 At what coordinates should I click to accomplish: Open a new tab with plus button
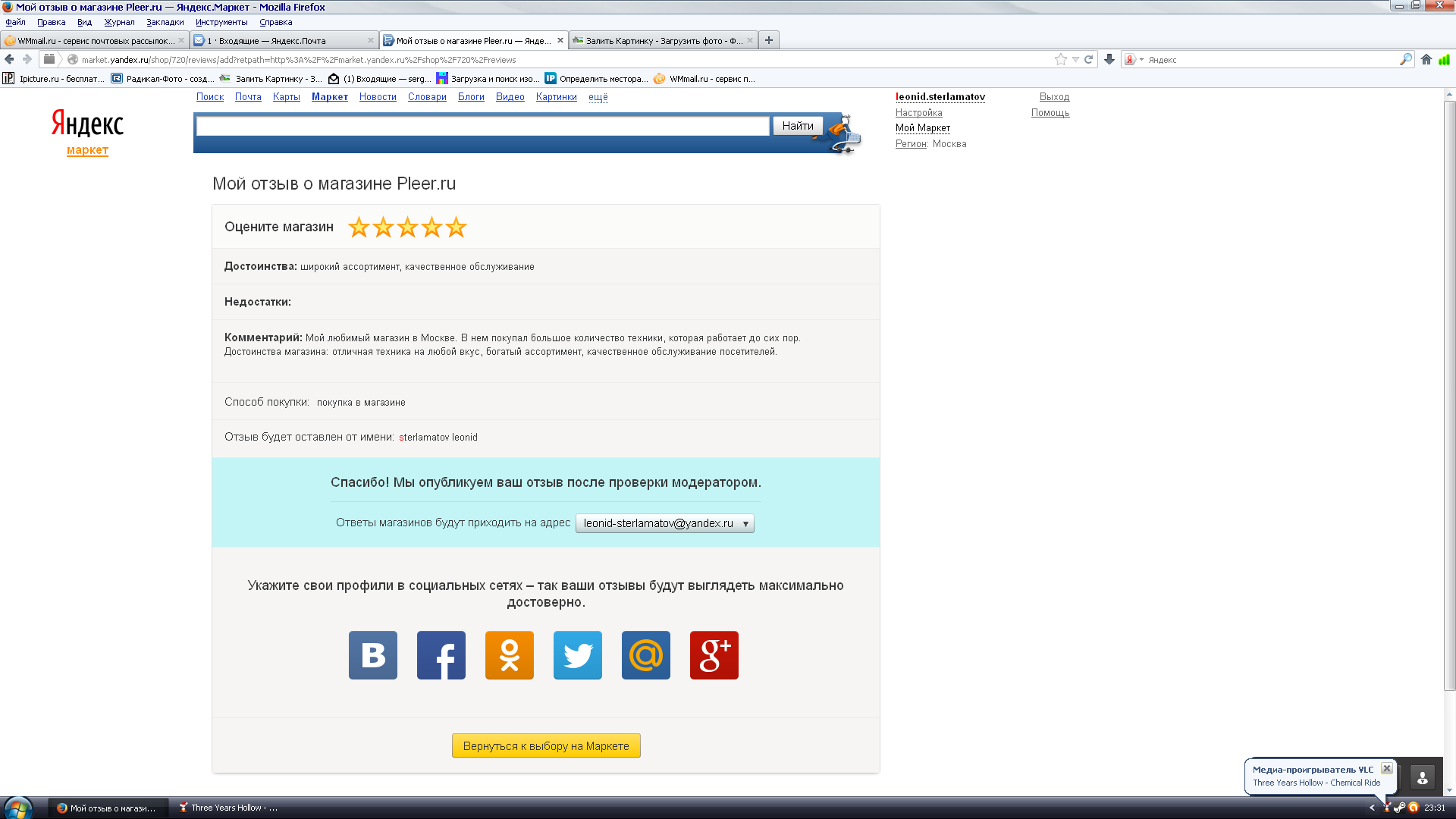[769, 40]
